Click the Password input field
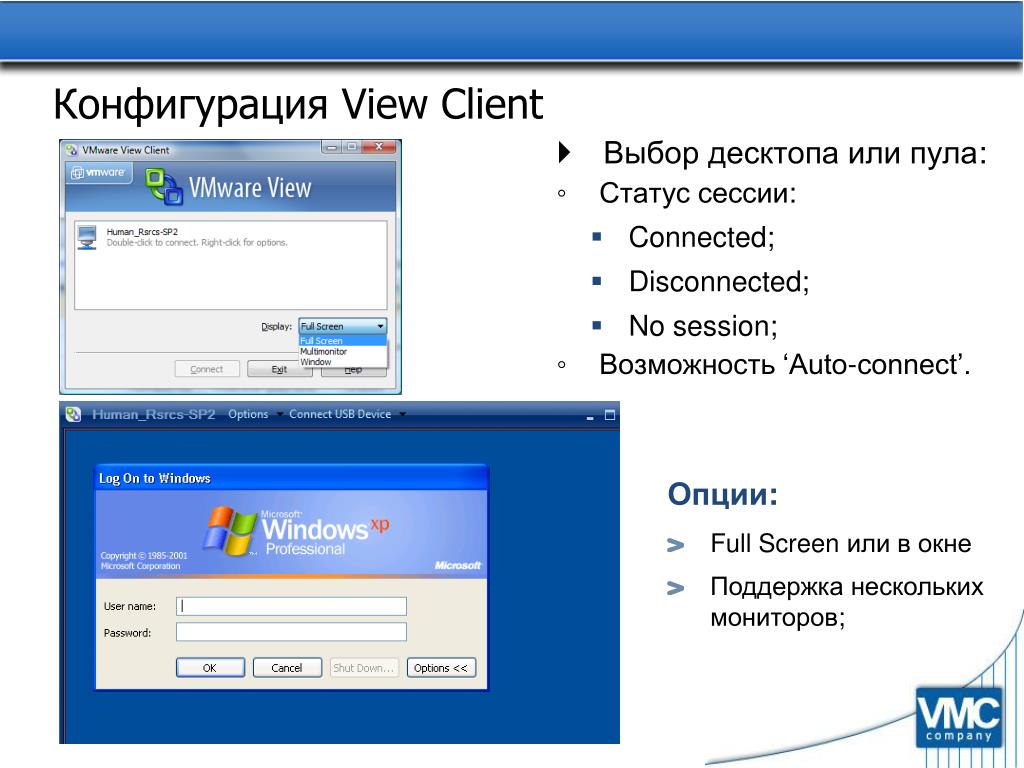The image size is (1024, 768). click(291, 632)
